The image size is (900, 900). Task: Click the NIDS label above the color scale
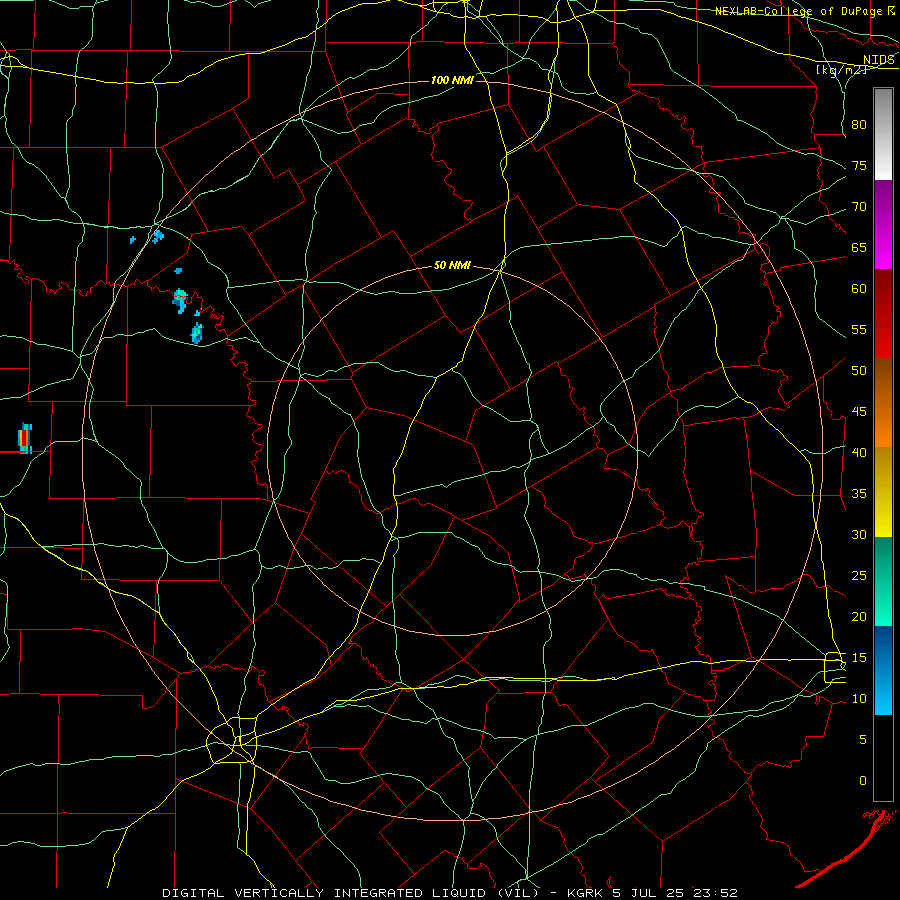tap(878, 60)
